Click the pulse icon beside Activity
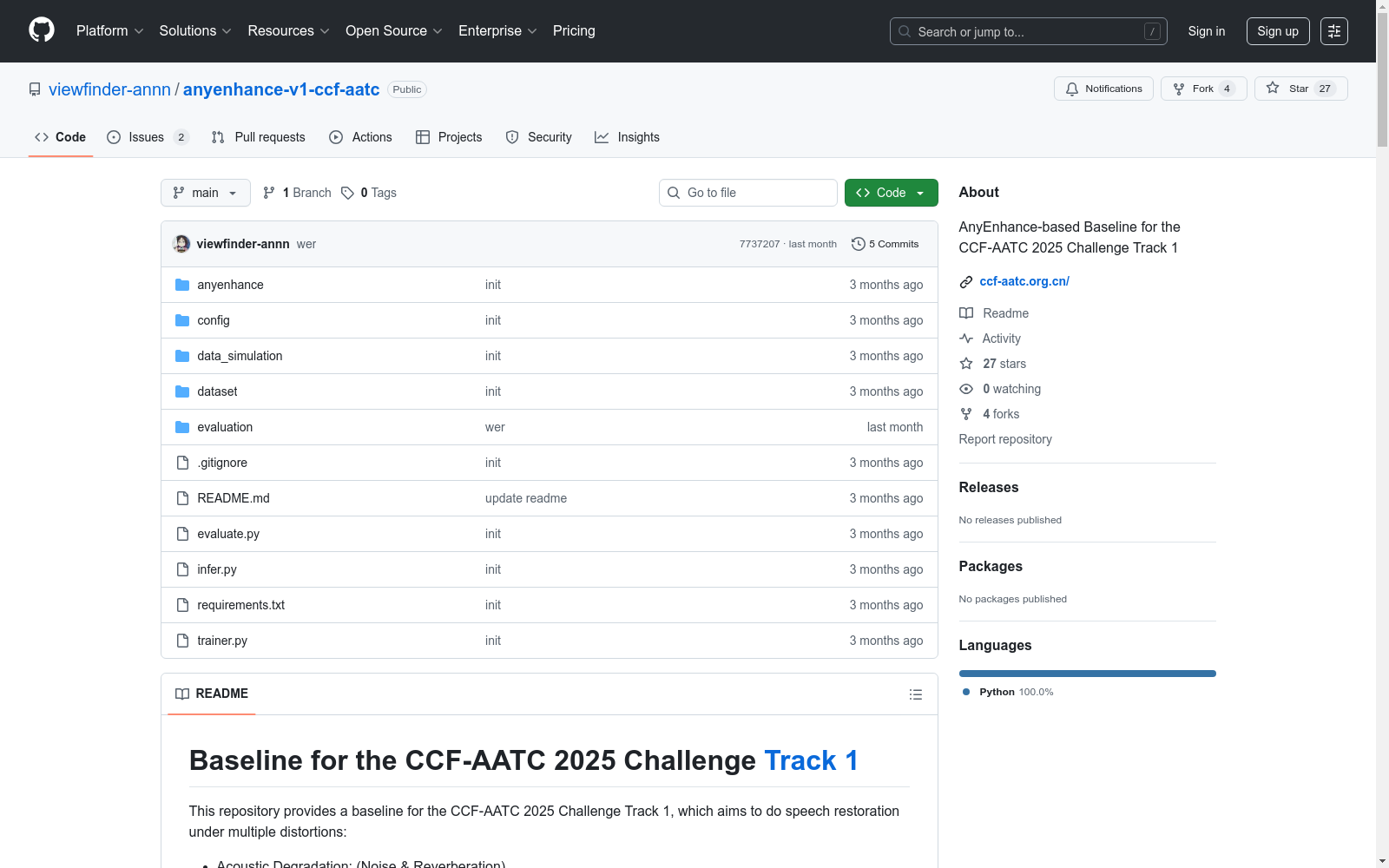The height and width of the screenshot is (868, 1389). pos(966,339)
